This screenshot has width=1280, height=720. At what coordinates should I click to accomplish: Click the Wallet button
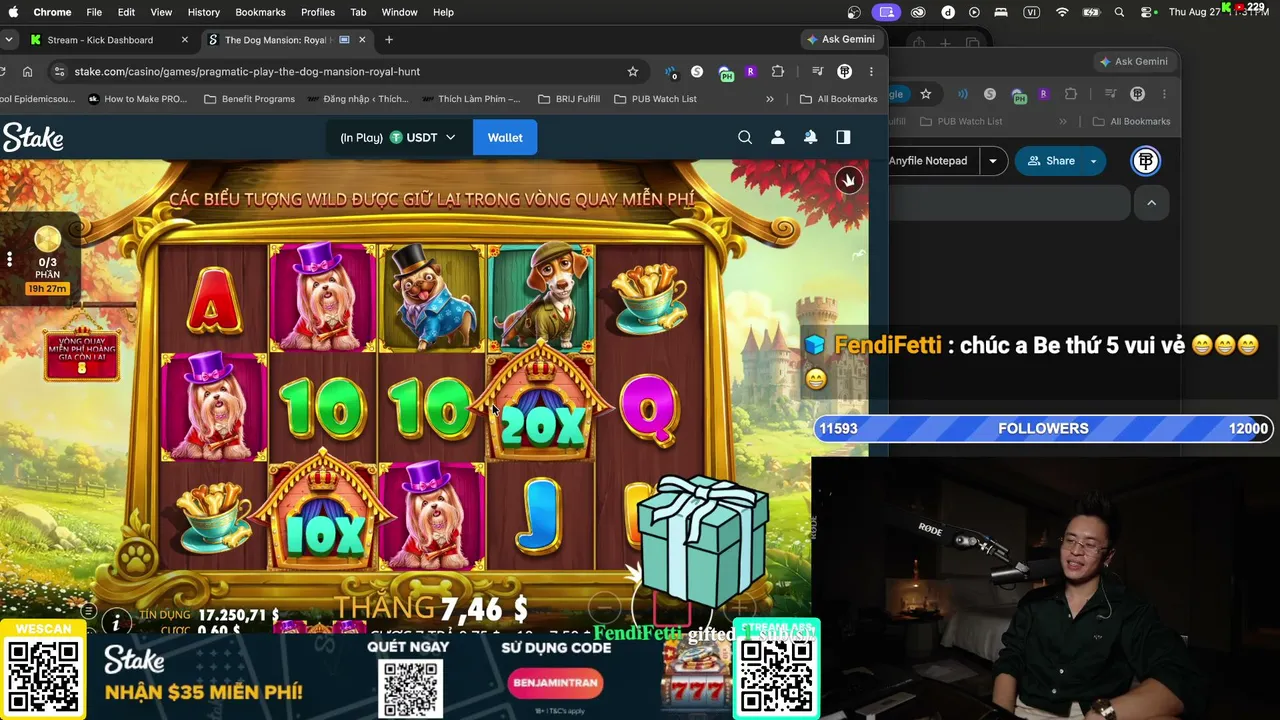(505, 138)
